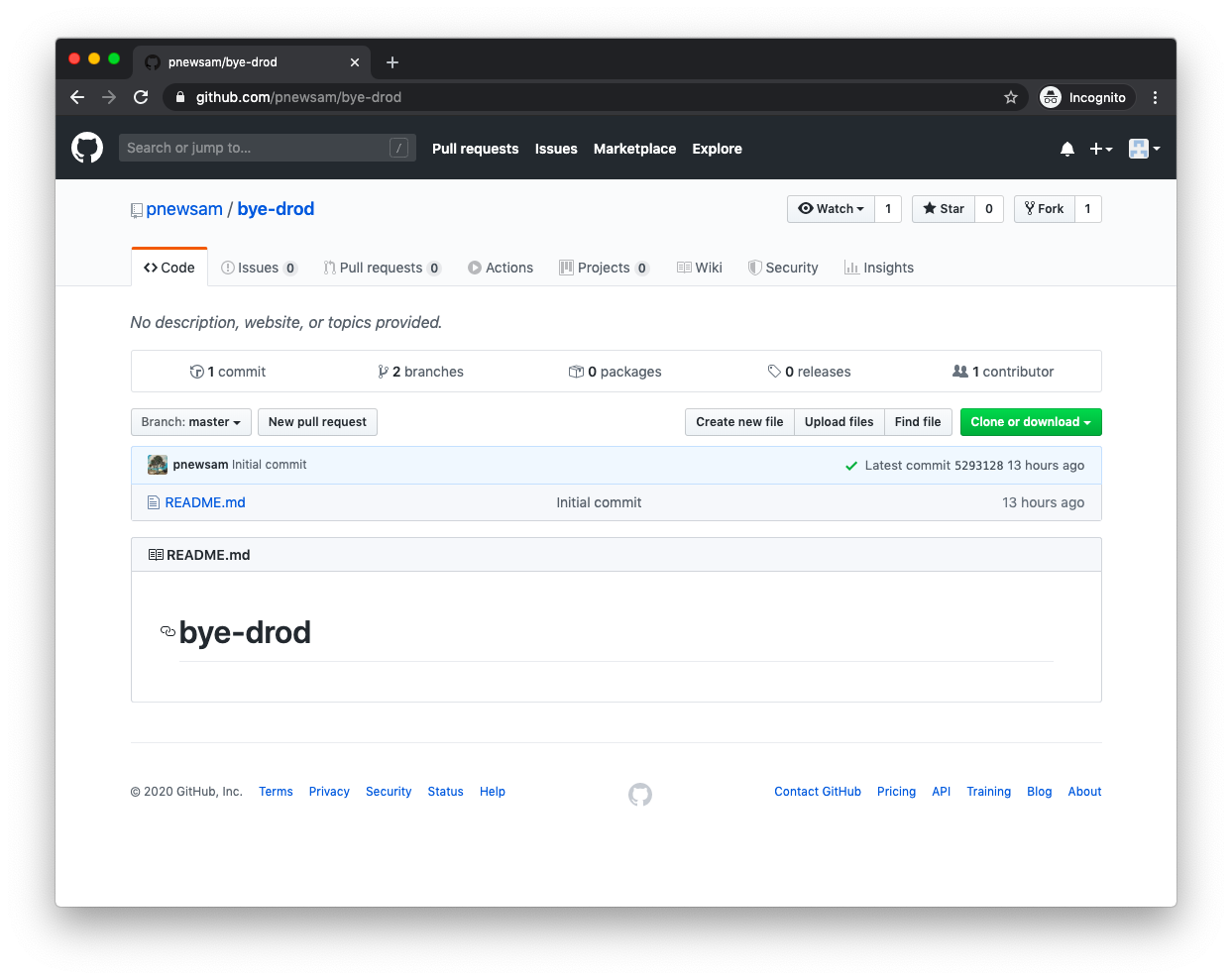Expand Clone or download dropdown
1232x980 pixels.
click(1031, 422)
